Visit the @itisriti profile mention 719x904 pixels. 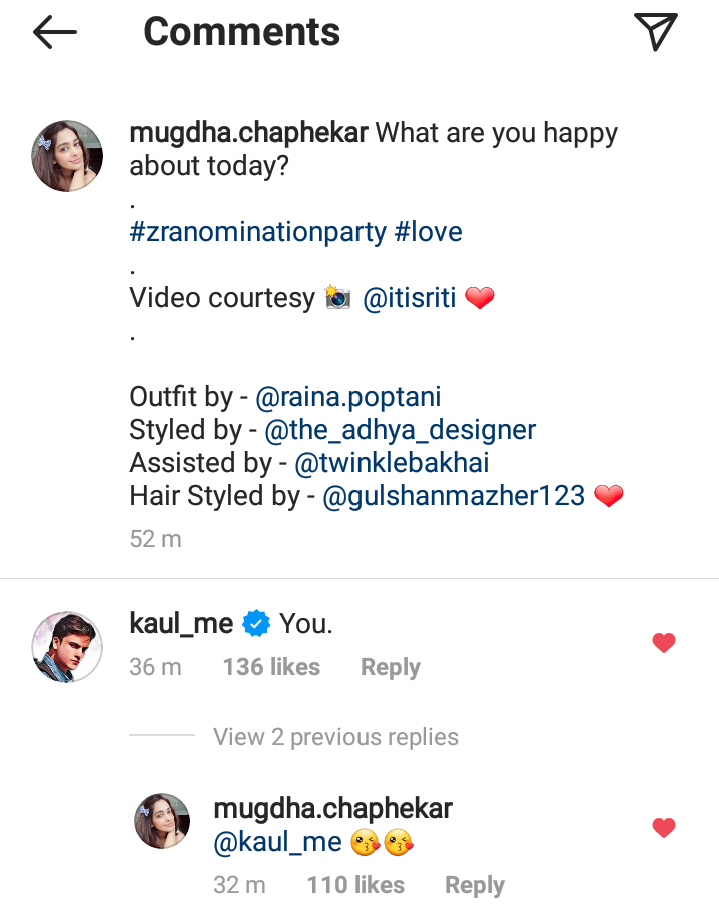[410, 298]
